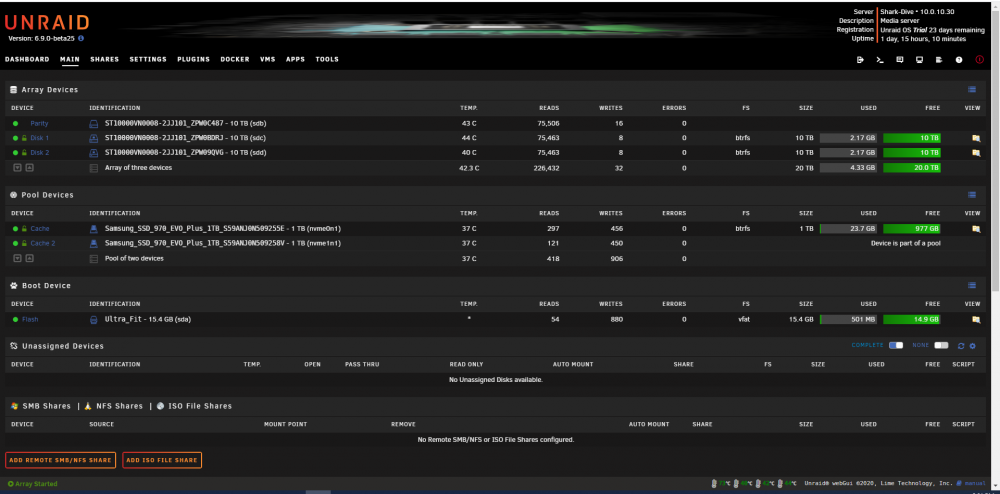Open the Disk 1 device link
Screen dimensions: 1000x494
[x=40, y=138]
